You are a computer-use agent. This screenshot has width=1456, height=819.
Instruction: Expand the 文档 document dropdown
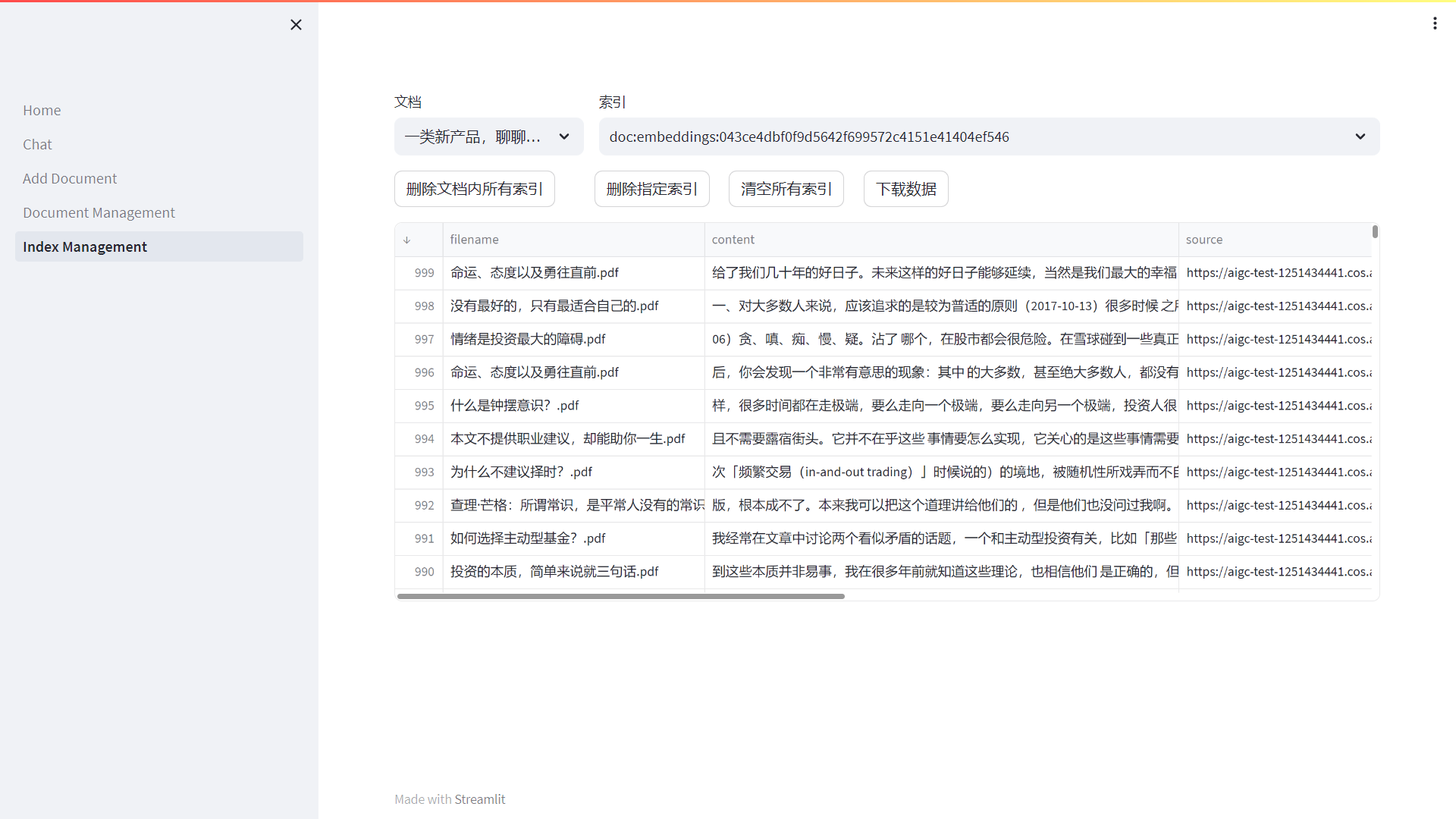click(488, 136)
